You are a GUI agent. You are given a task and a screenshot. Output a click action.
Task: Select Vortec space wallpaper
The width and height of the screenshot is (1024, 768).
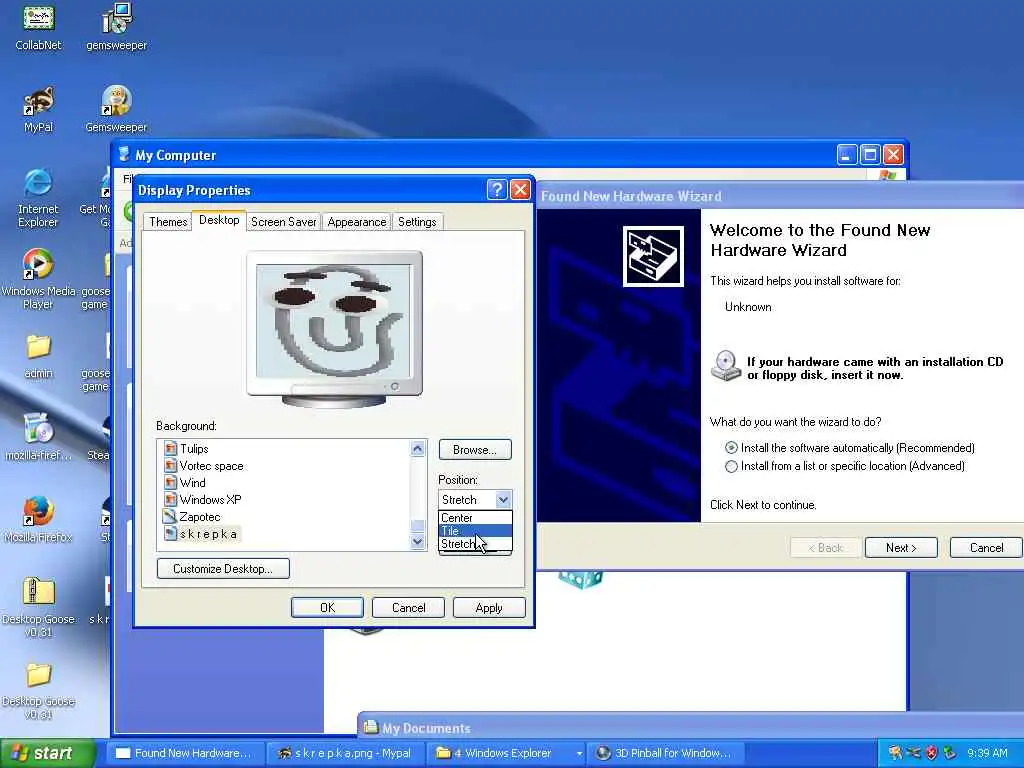(211, 466)
